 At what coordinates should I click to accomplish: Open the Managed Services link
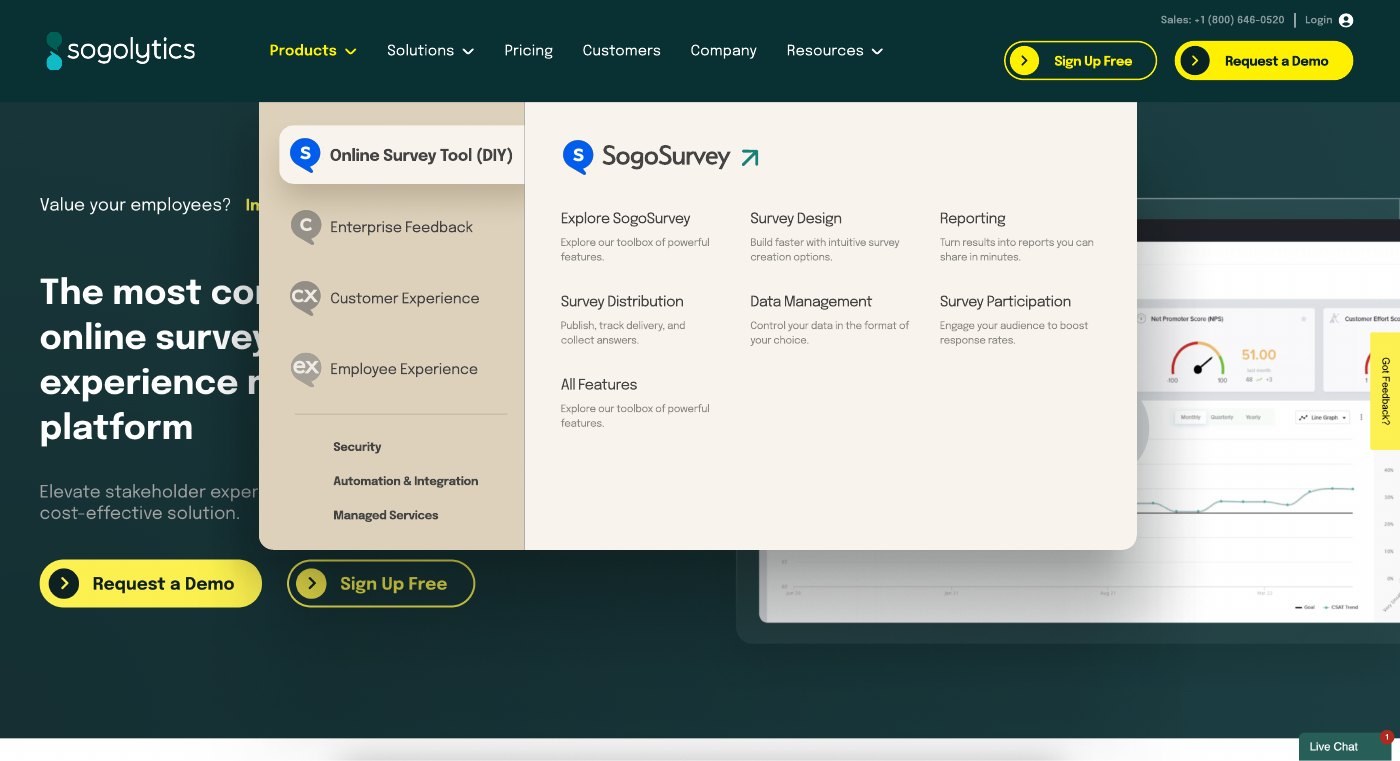point(385,515)
